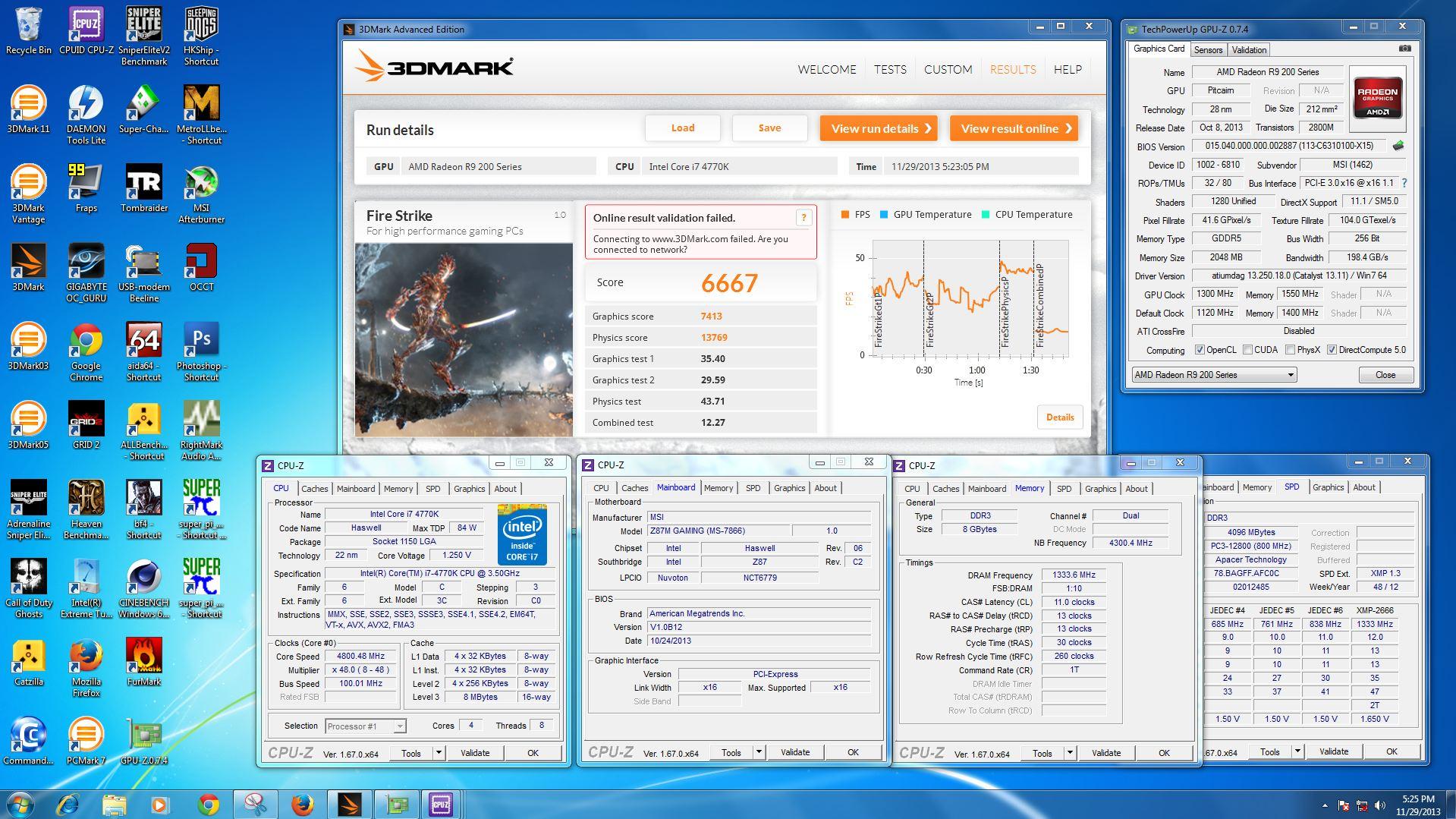
Task: Click Details button under FPS graph
Action: (1060, 417)
